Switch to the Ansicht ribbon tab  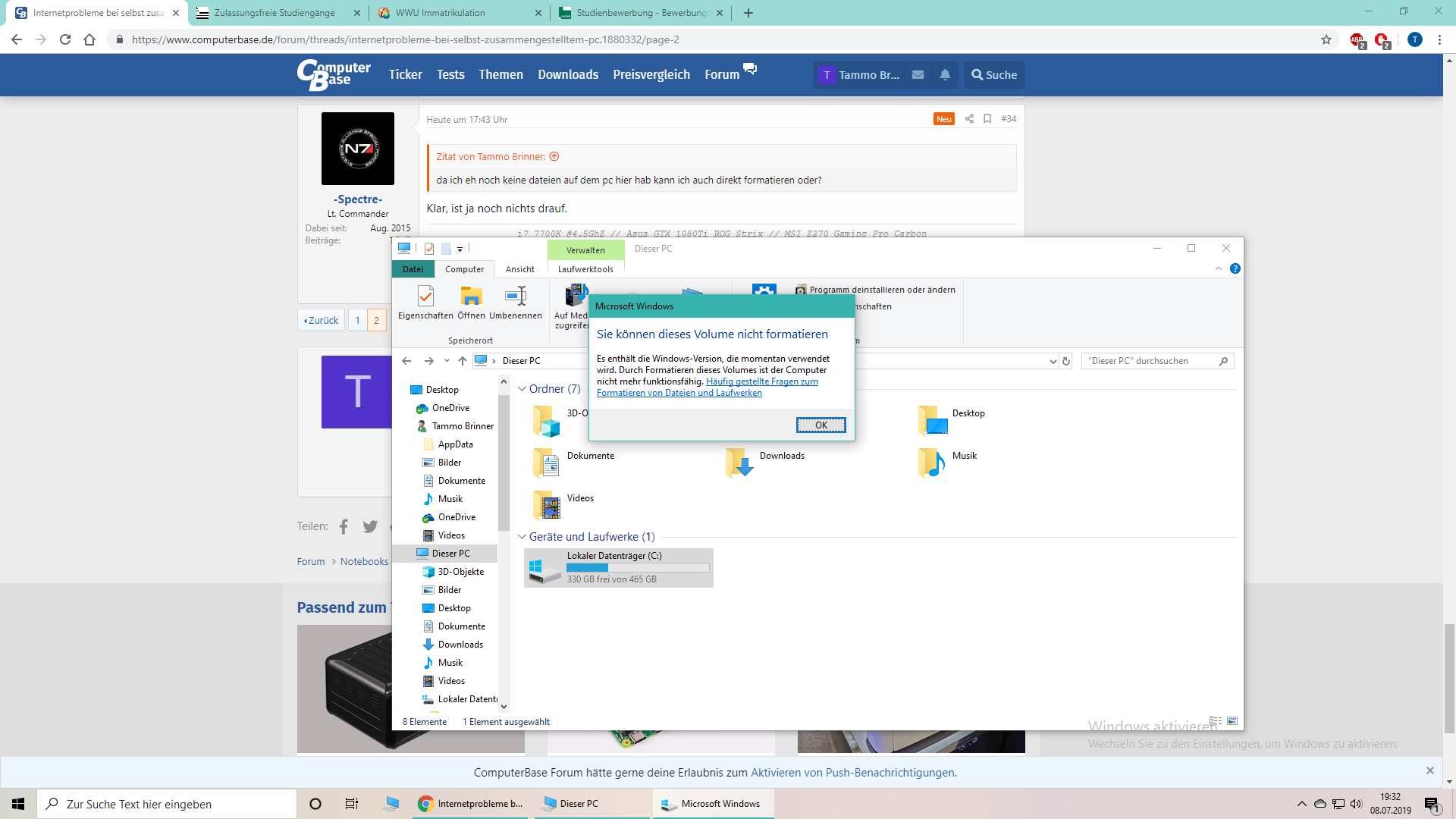pyautogui.click(x=519, y=268)
